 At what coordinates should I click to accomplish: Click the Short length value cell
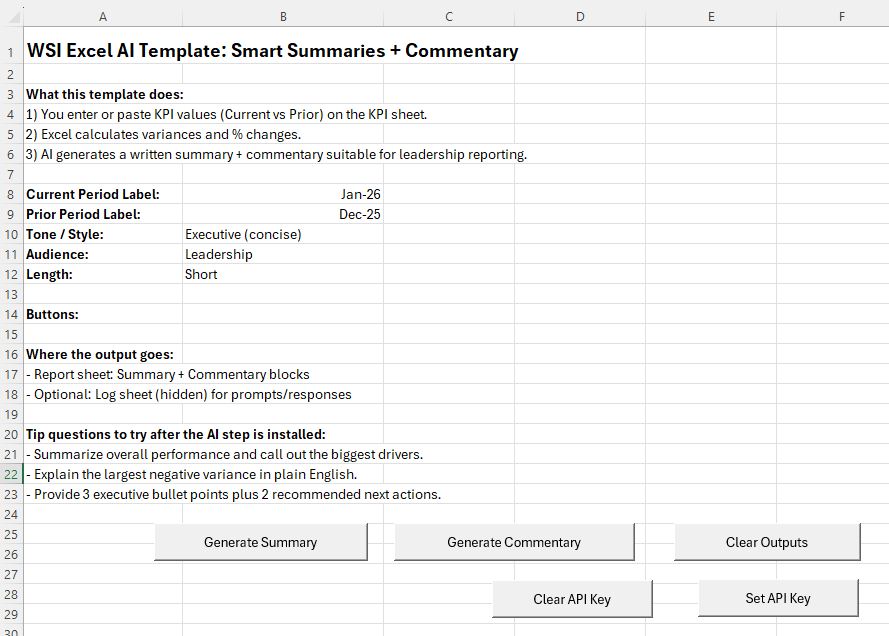tap(283, 274)
